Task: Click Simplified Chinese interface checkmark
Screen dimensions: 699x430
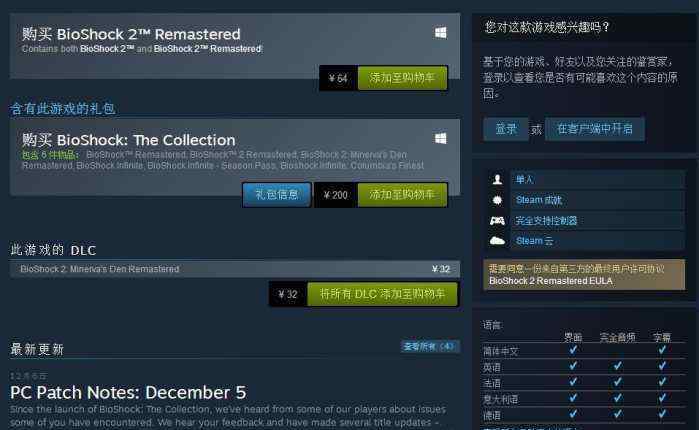Action: pyautogui.click(x=573, y=350)
